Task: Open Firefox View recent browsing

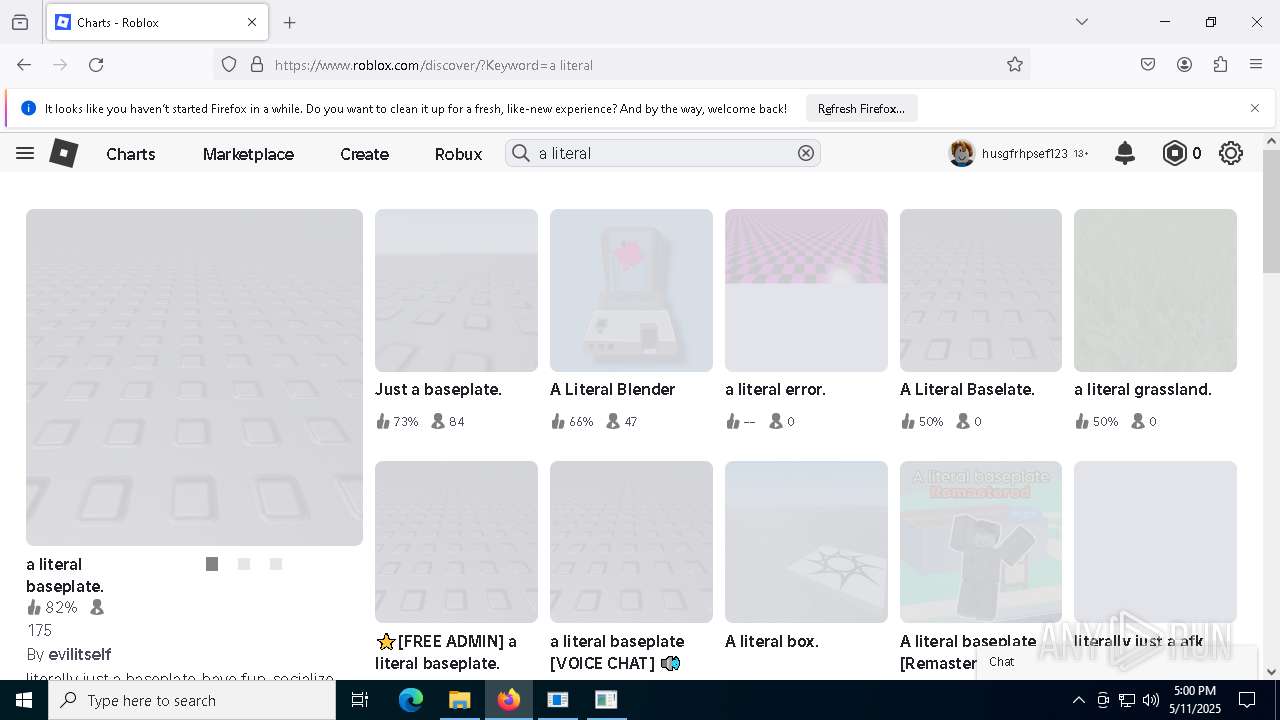Action: (x=20, y=22)
